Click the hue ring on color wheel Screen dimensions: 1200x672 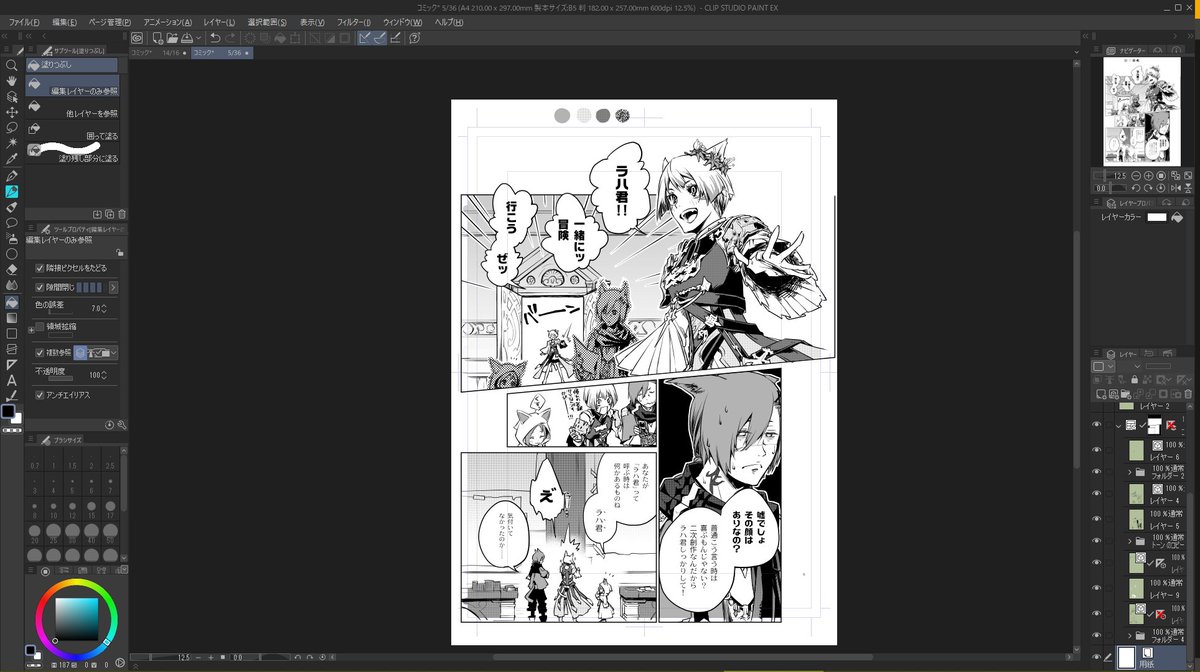tap(77, 584)
